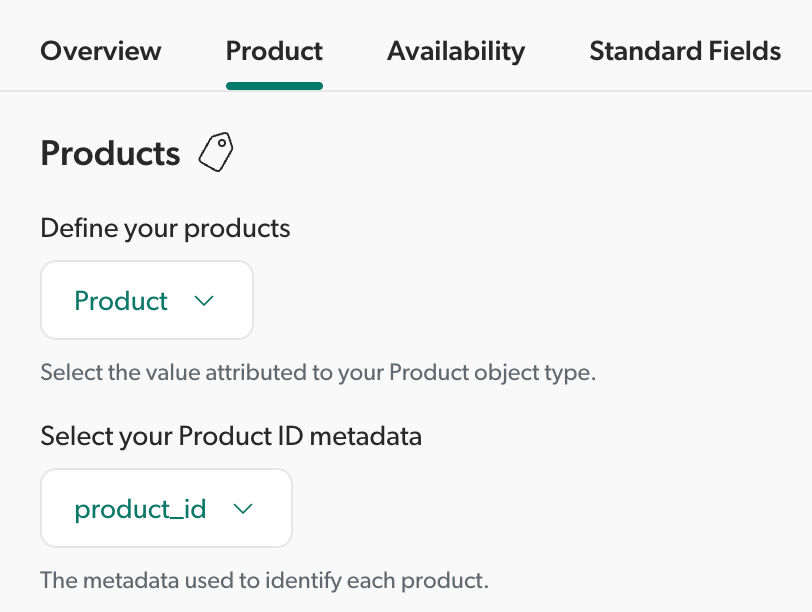The height and width of the screenshot is (612, 812).
Task: Click the Define your products label
Action: [164, 228]
